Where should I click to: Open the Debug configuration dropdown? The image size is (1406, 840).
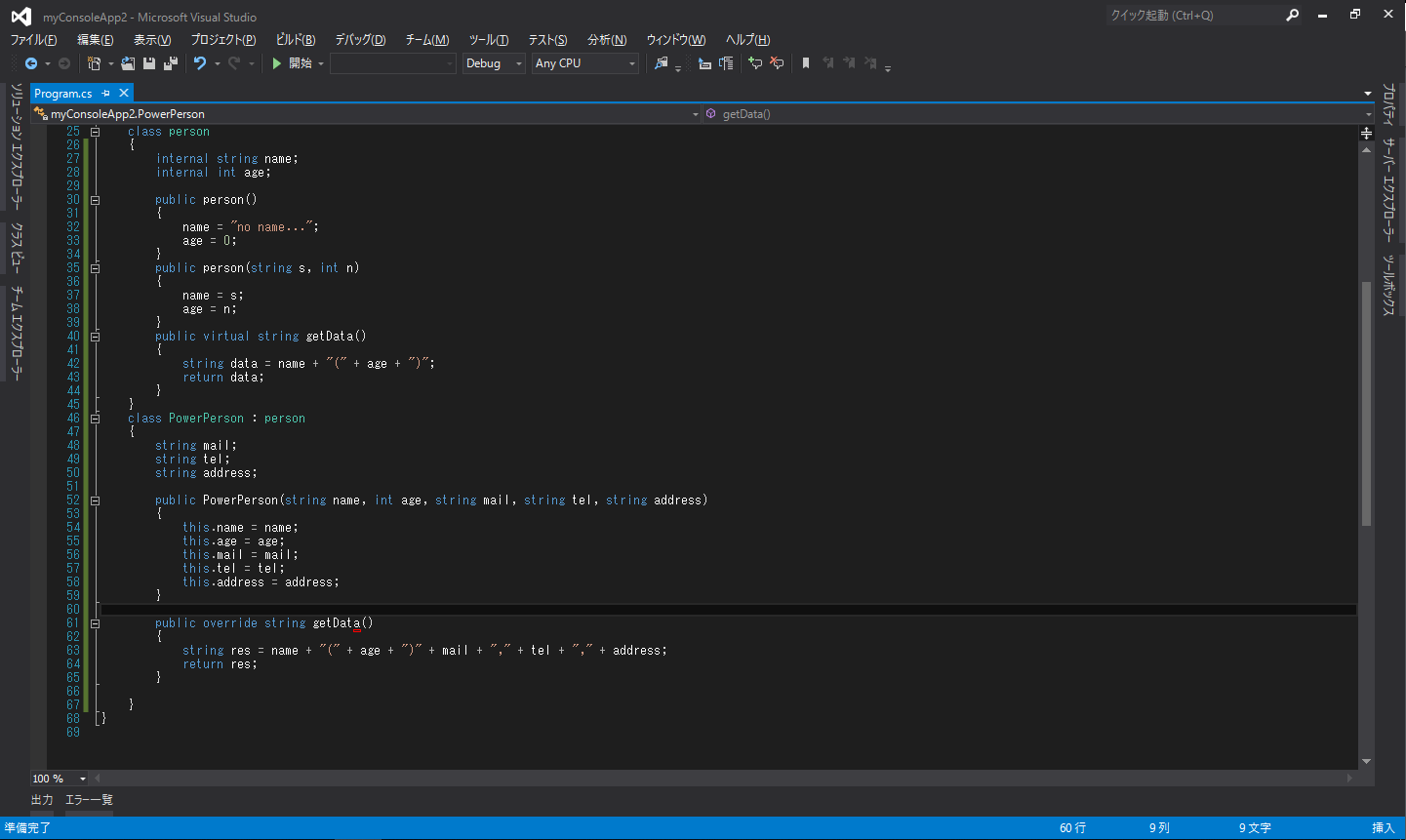pyautogui.click(x=494, y=63)
